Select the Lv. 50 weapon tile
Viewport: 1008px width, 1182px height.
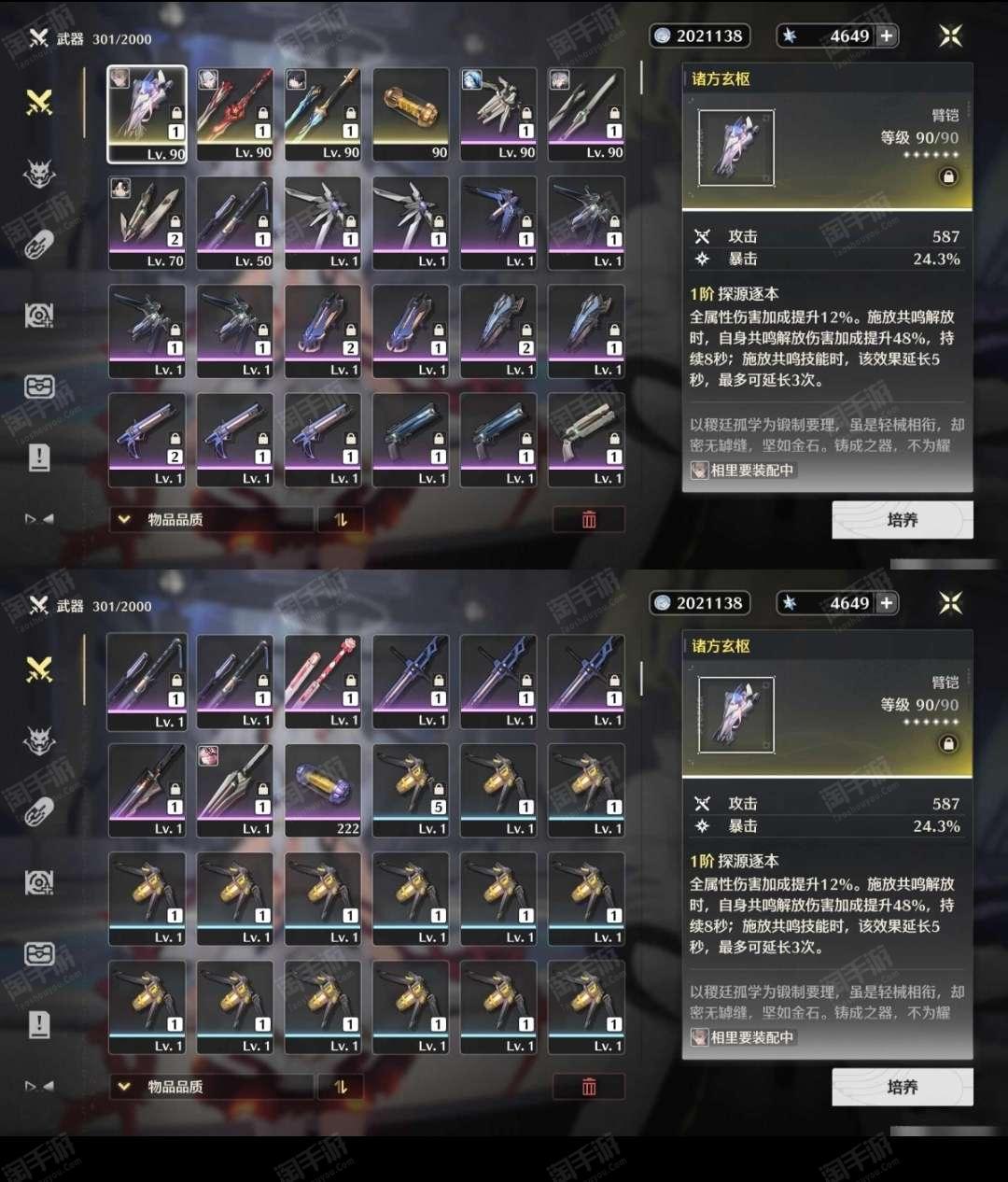tap(235, 223)
